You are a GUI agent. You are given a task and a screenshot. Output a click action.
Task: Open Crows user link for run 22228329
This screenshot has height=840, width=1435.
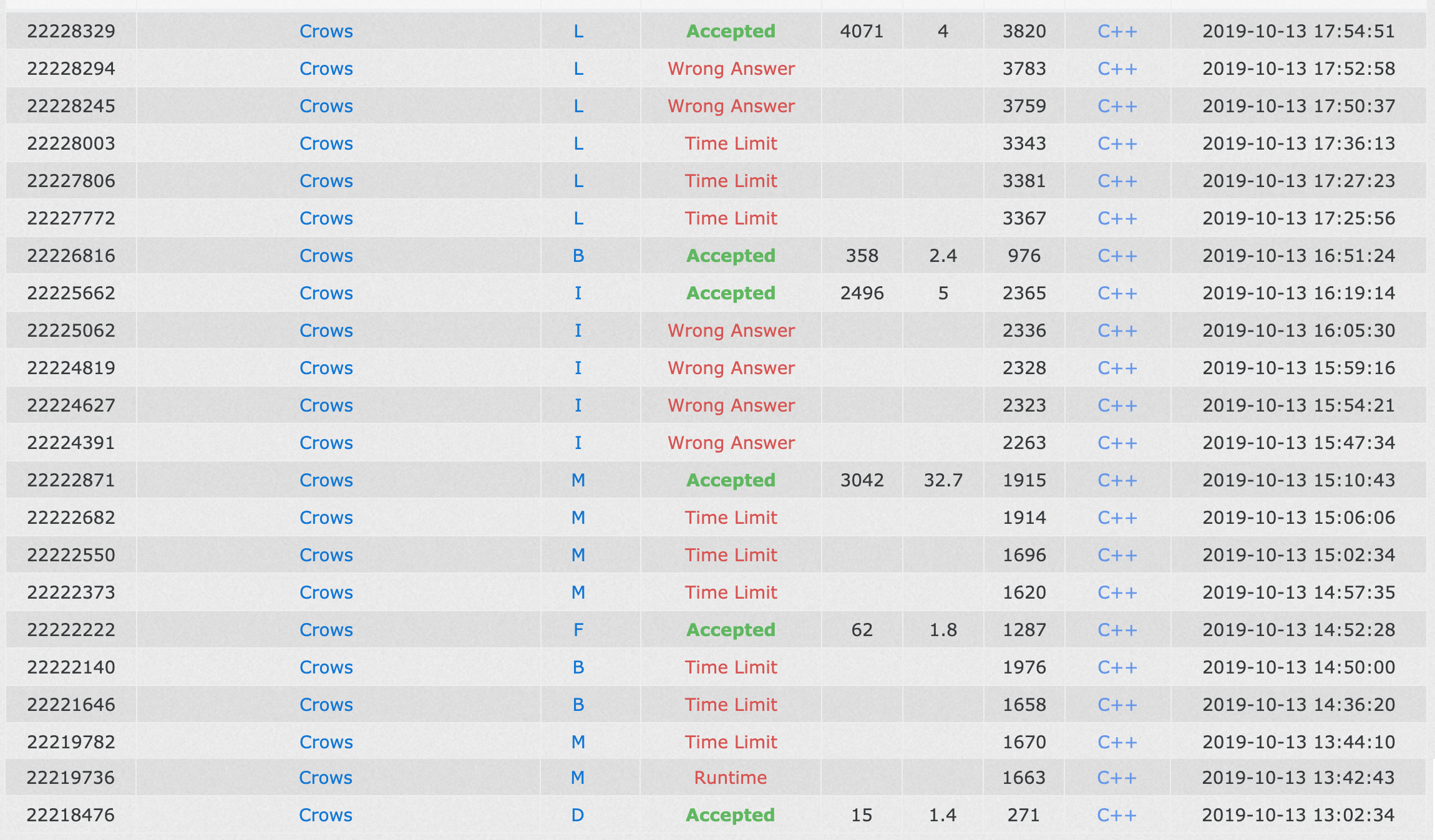pyautogui.click(x=326, y=31)
